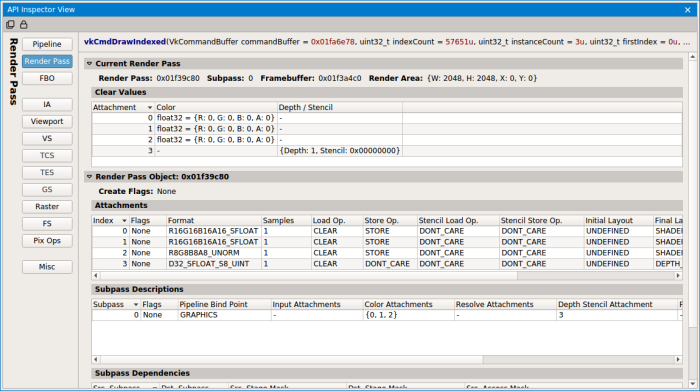Collapse the Current Render Pass section
Screen dimensions: 700x391
coord(89,64)
